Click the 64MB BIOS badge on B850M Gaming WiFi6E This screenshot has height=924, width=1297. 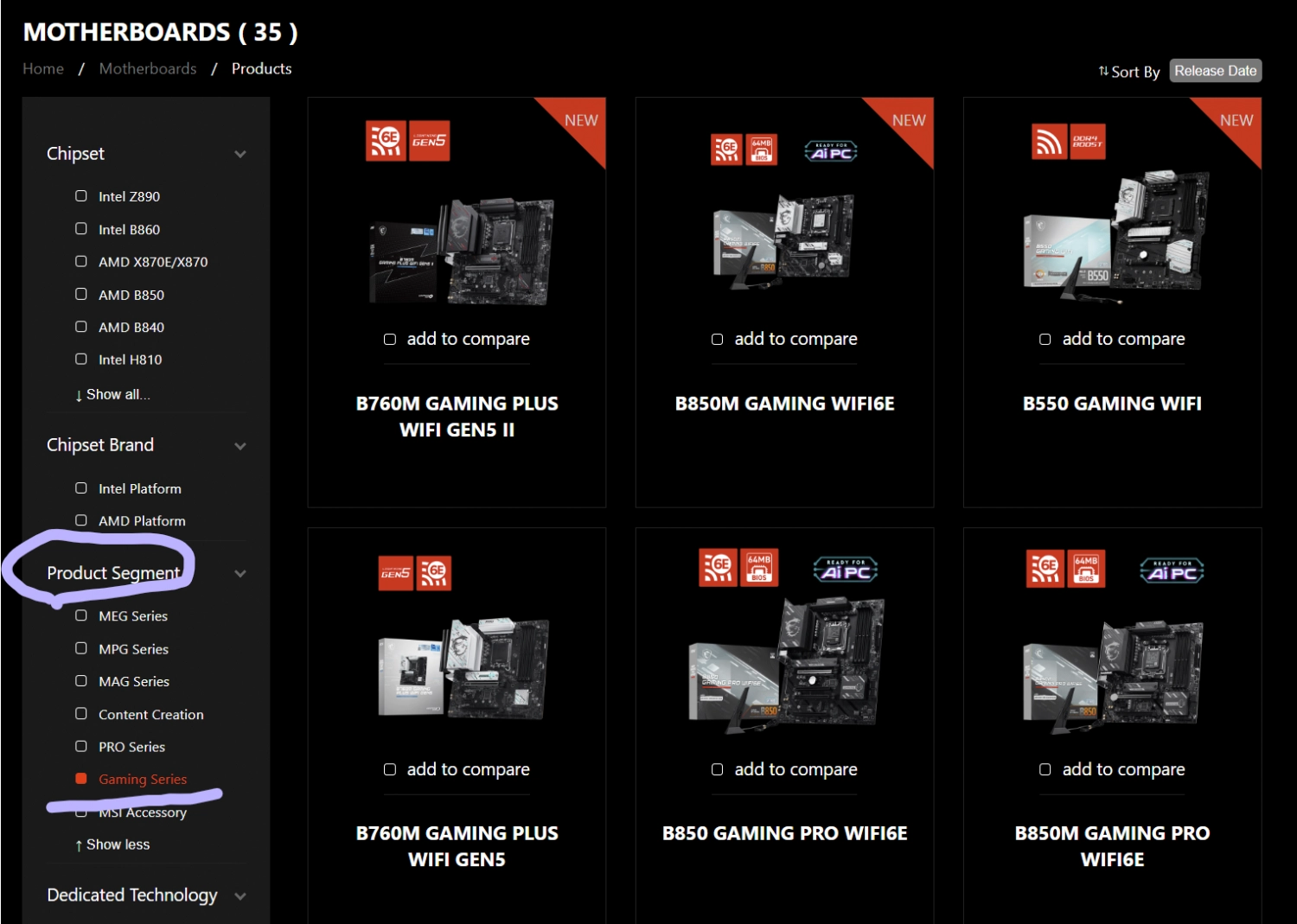[762, 150]
